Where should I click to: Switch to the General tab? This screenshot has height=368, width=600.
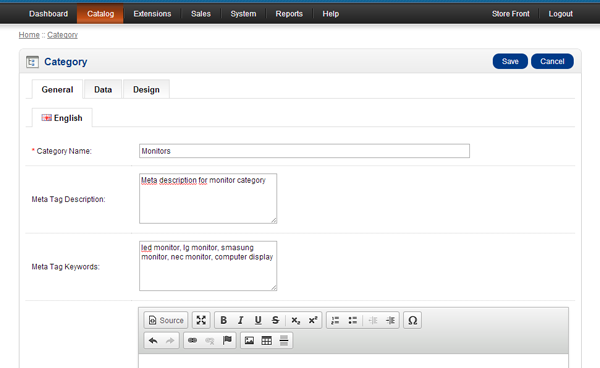(57, 90)
